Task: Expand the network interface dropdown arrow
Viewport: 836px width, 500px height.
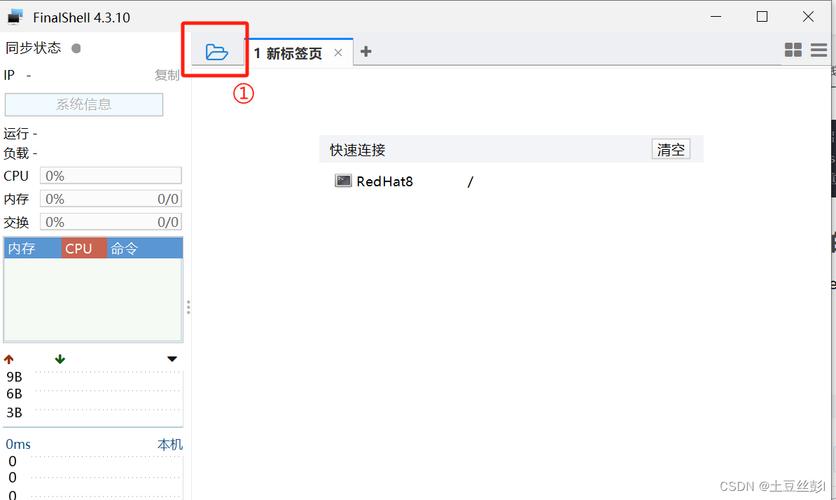Action: [172, 359]
